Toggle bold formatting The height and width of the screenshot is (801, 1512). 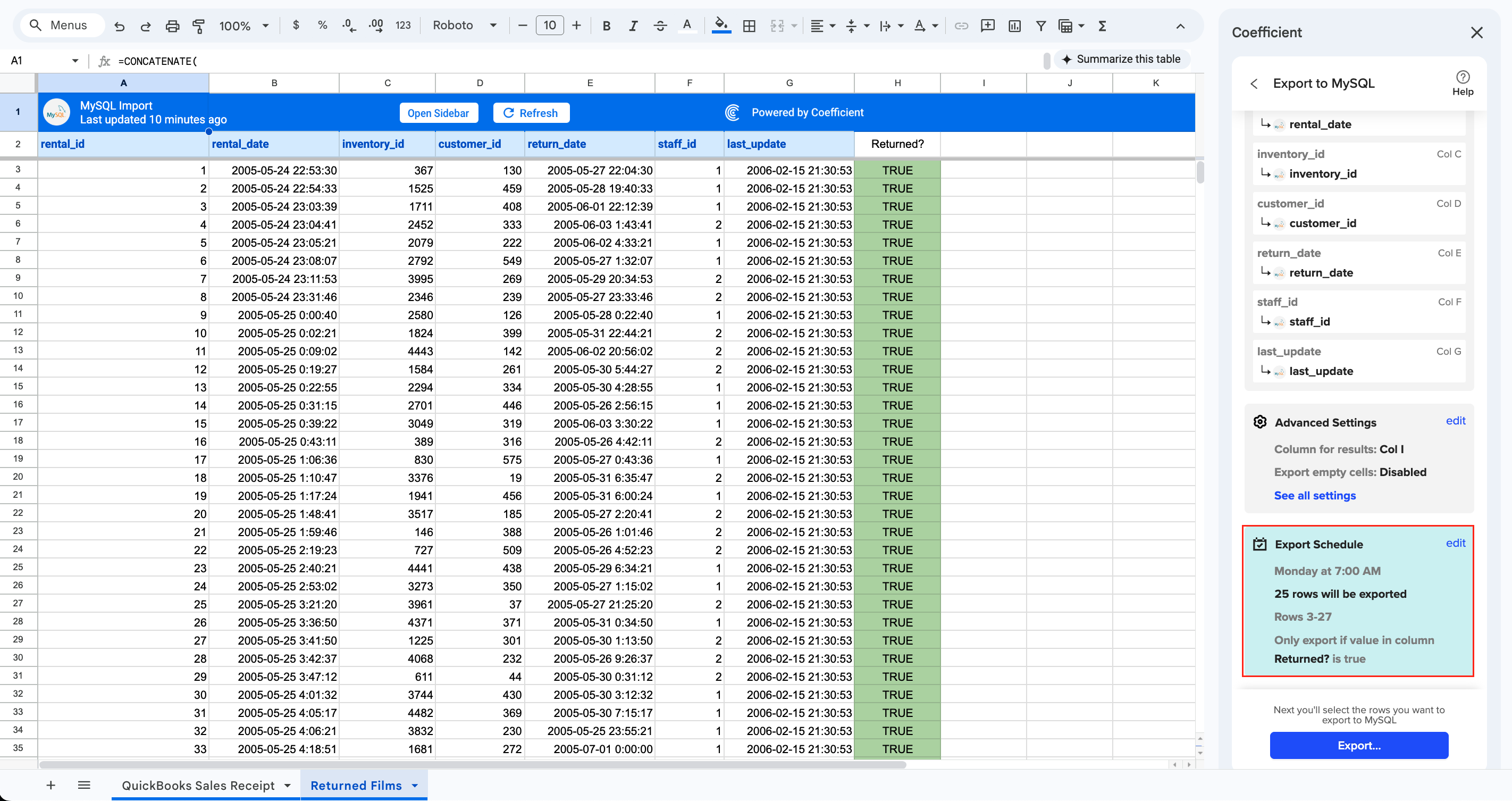coord(606,25)
